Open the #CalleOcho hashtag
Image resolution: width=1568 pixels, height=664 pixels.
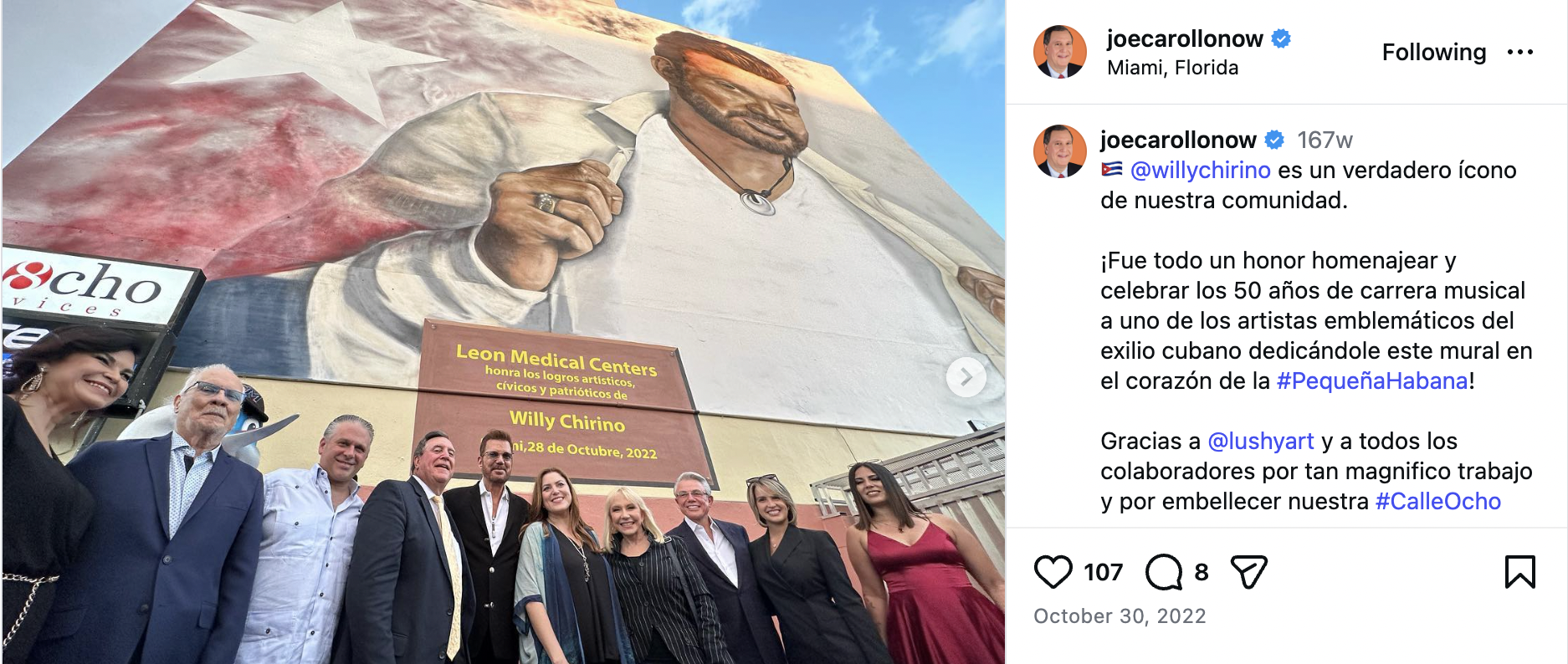click(x=1438, y=501)
